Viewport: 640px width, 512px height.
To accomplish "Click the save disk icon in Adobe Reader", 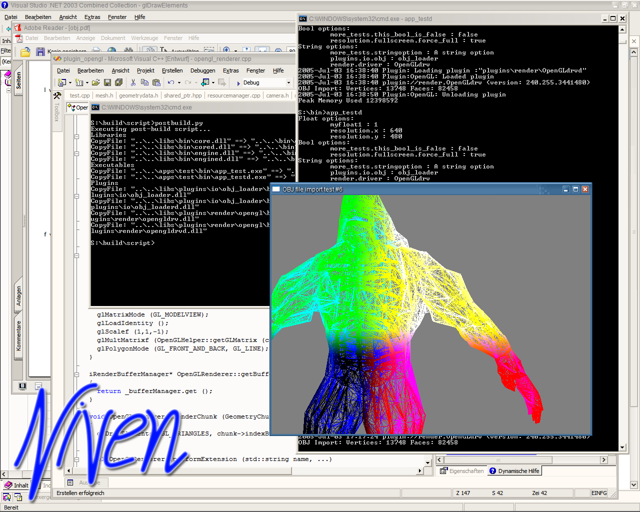I will point(40,52).
